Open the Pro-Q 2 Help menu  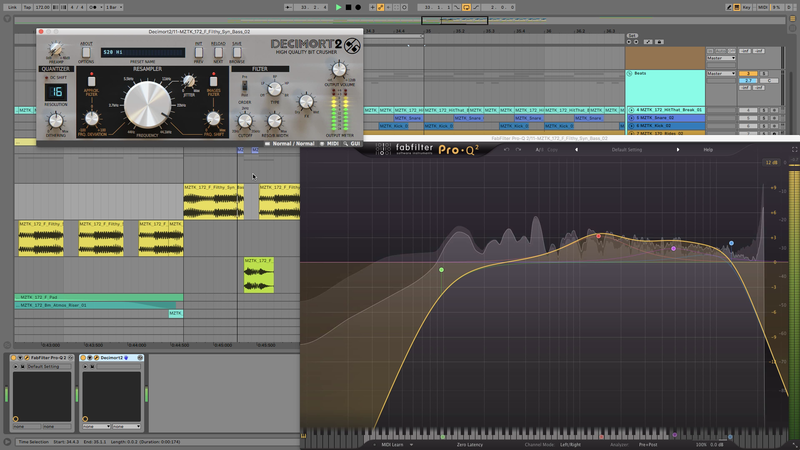pos(708,149)
